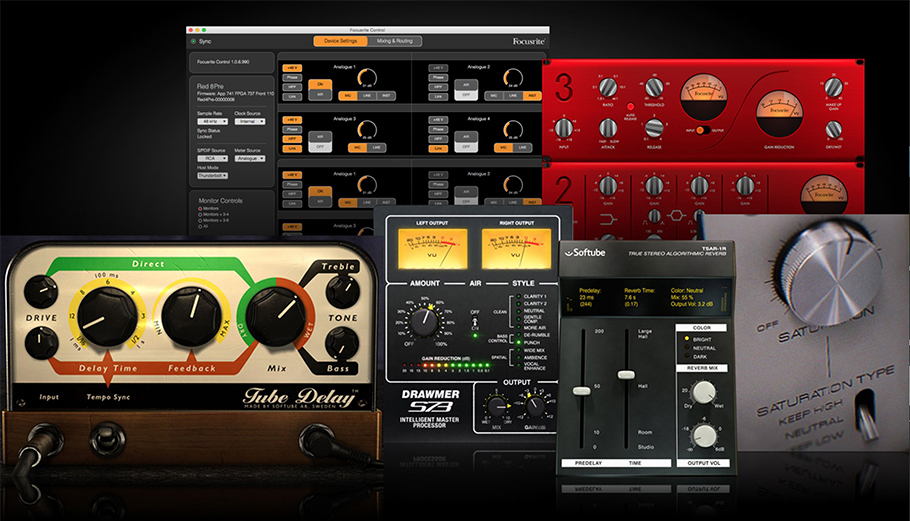Click the Red 3 Dry/Wet knob
This screenshot has width=910, height=521.
tap(833, 129)
